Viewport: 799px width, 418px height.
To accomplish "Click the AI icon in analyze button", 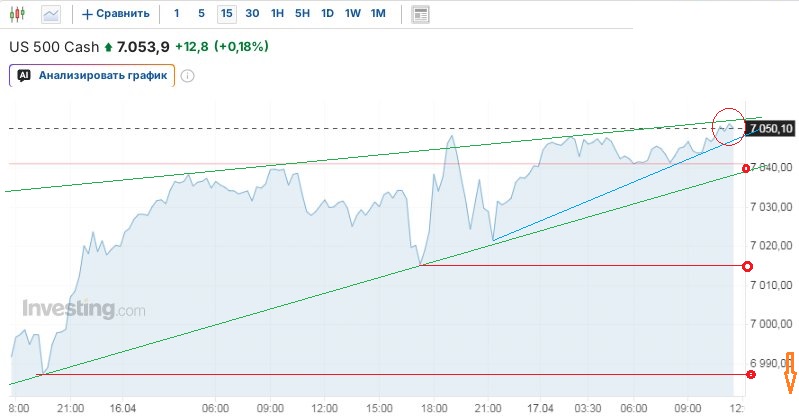I will coord(24,75).
